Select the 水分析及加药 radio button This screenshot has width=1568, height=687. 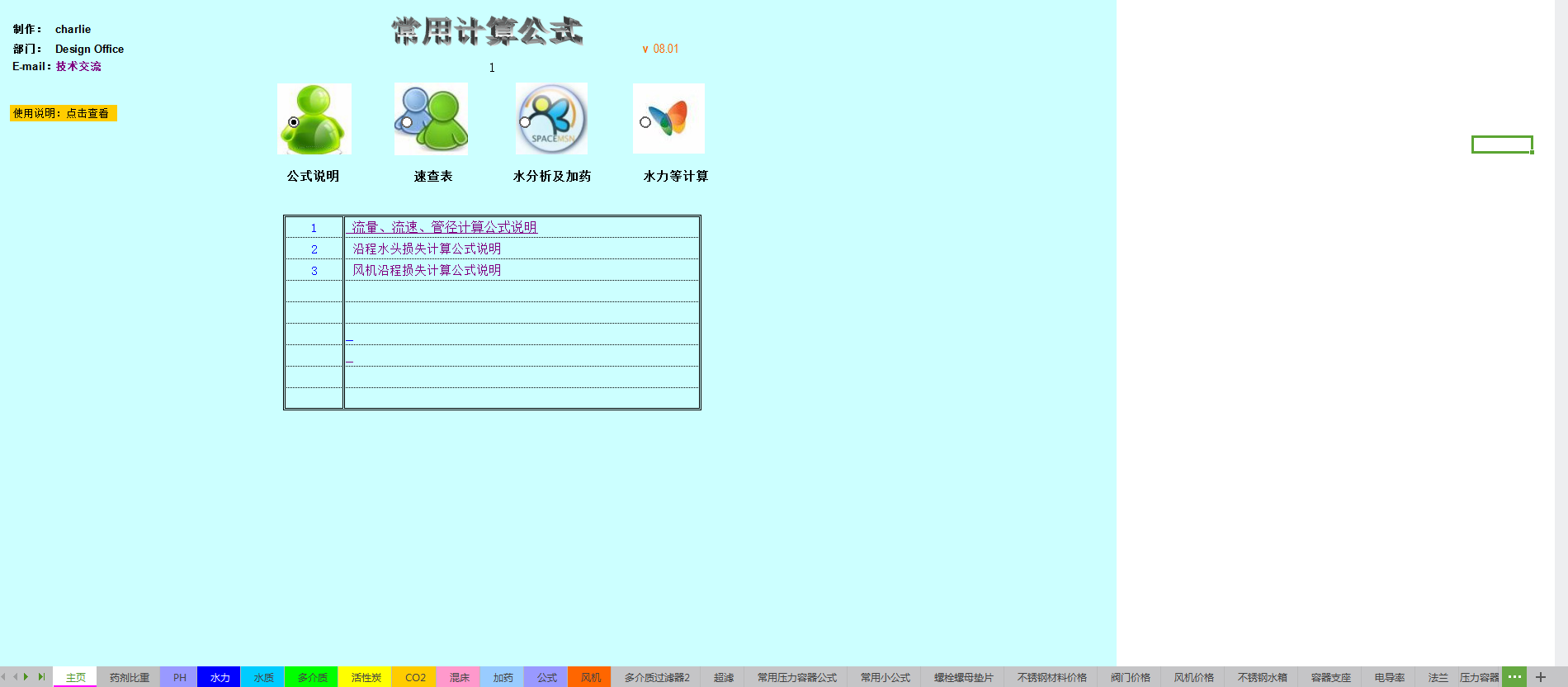click(x=525, y=122)
